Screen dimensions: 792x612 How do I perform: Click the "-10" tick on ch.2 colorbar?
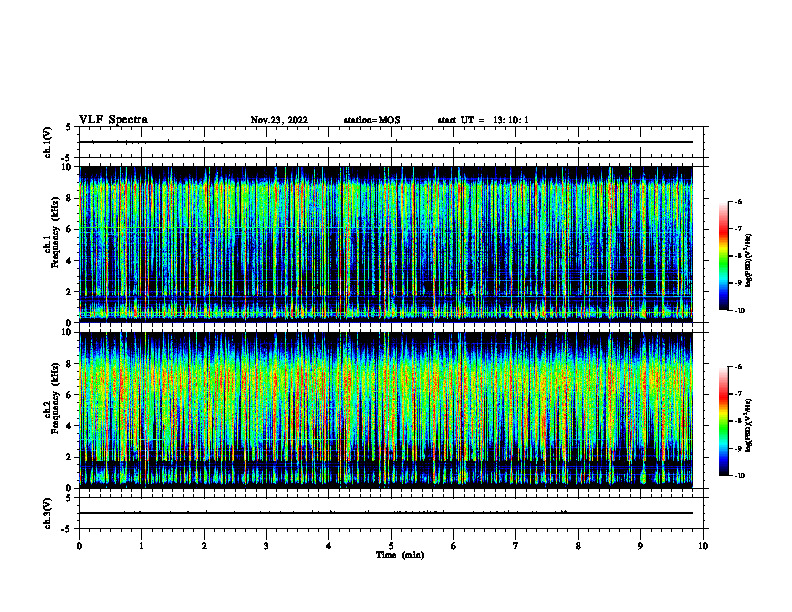(x=739, y=476)
